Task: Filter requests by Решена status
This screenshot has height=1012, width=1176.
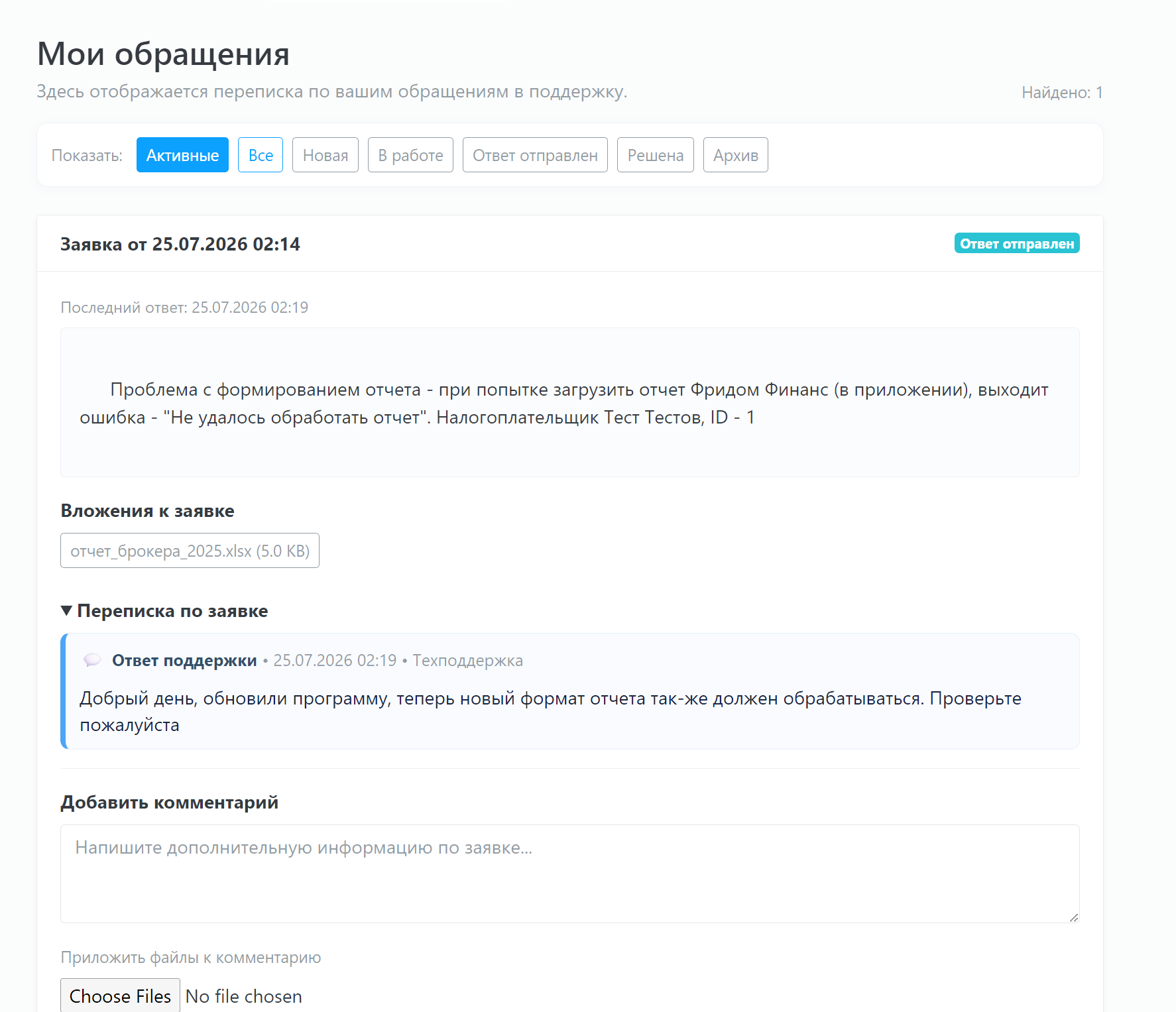Action: (x=656, y=155)
